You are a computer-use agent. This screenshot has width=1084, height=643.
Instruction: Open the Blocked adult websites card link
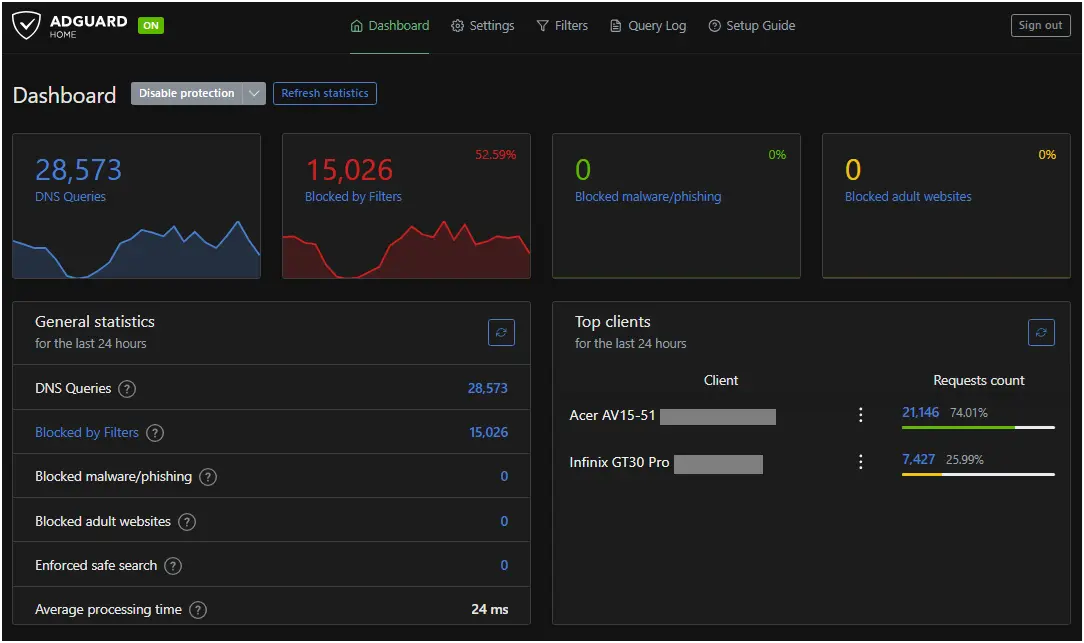[x=908, y=197]
